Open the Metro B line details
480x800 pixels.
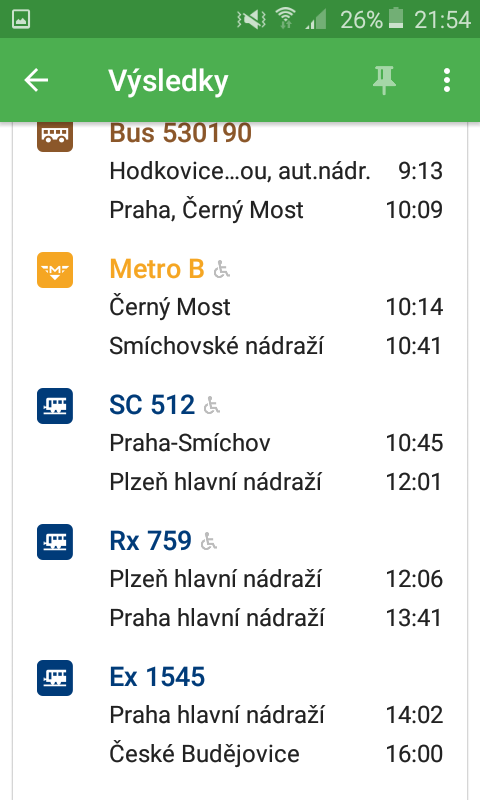157,269
